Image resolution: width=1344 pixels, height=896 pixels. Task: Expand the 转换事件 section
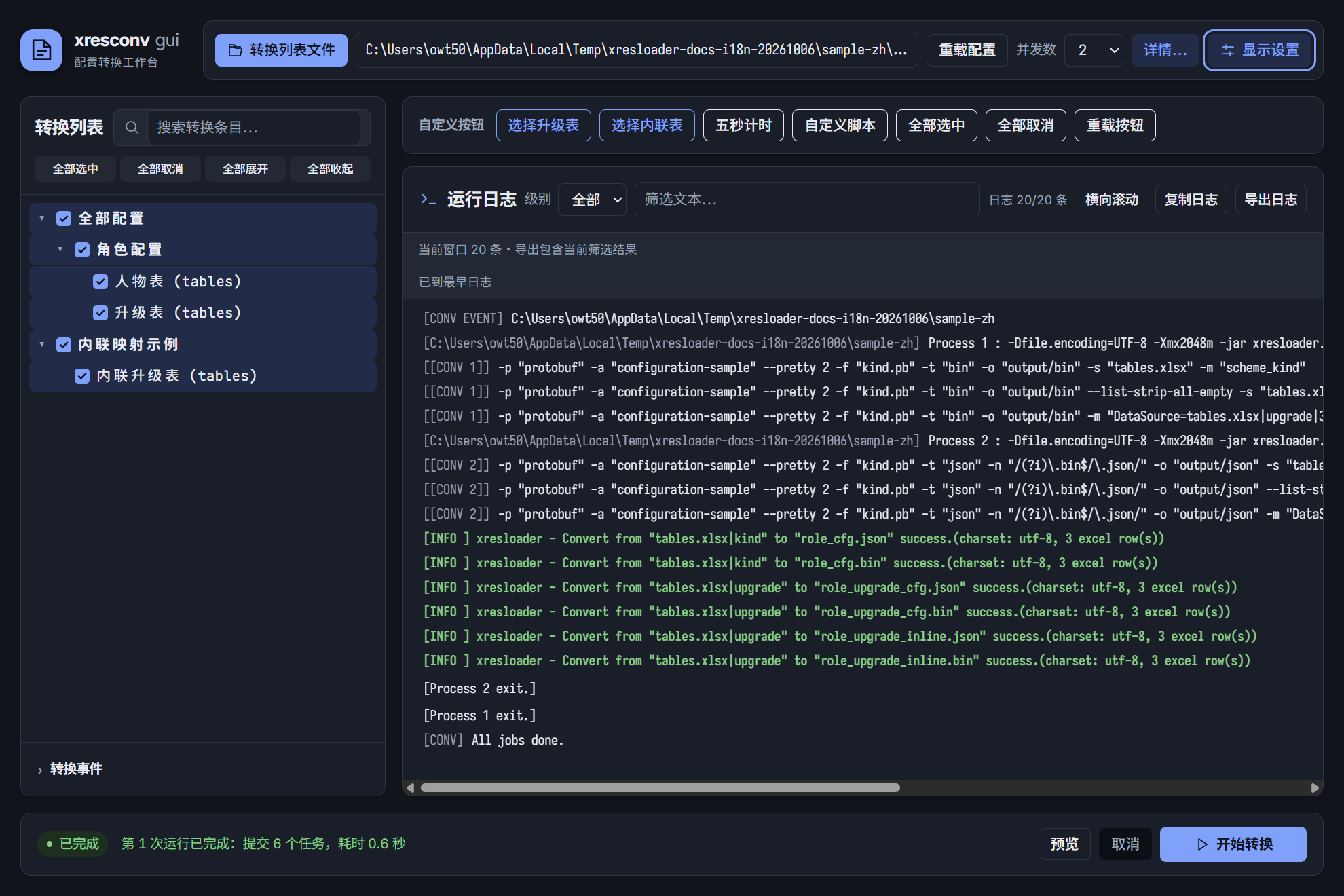tap(70, 769)
